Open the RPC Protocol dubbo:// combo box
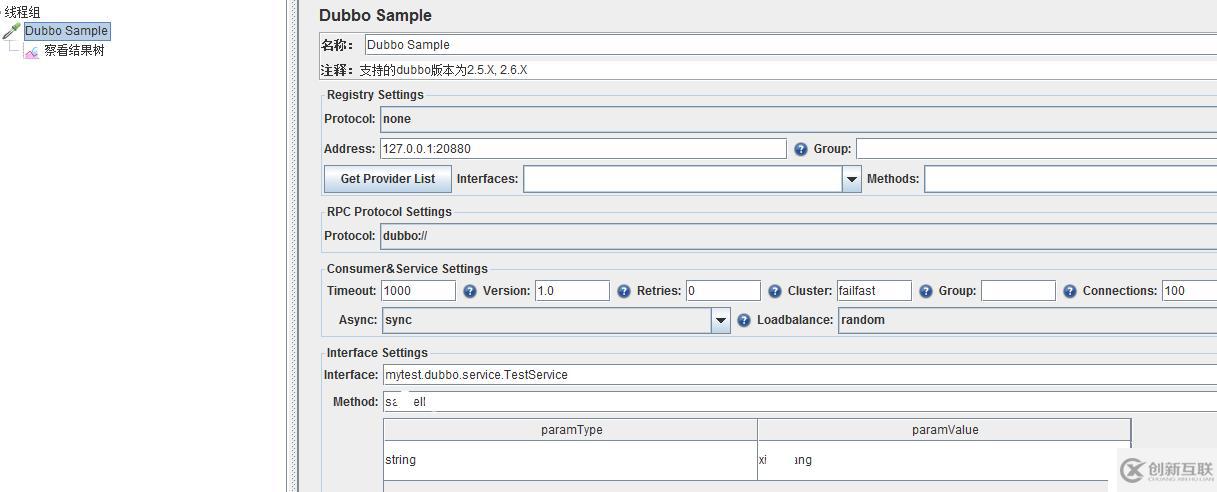Image resolution: width=1217 pixels, height=492 pixels. [798, 236]
